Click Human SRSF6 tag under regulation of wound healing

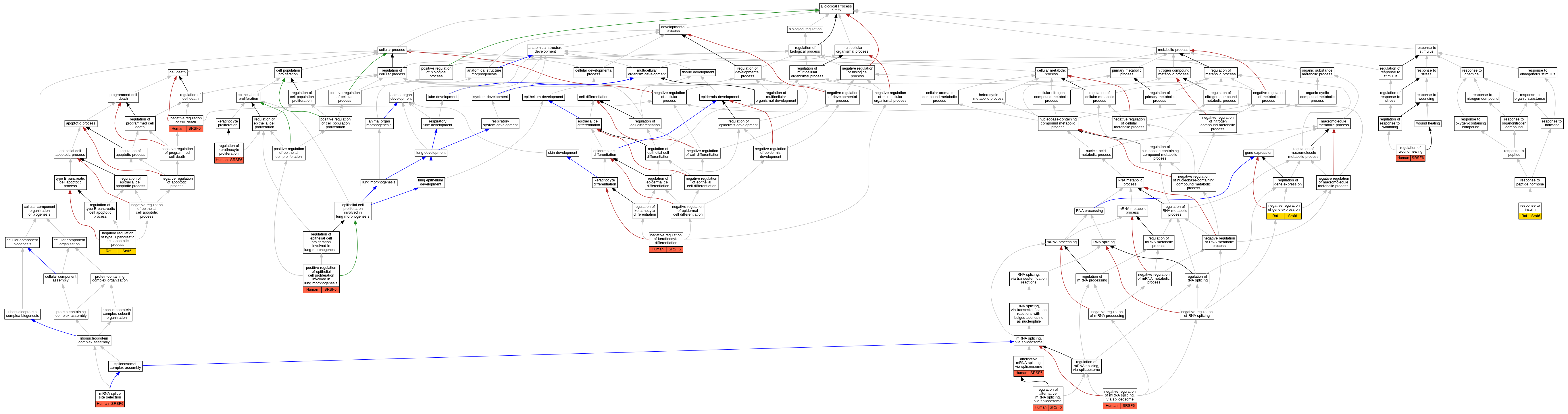coord(1410,158)
